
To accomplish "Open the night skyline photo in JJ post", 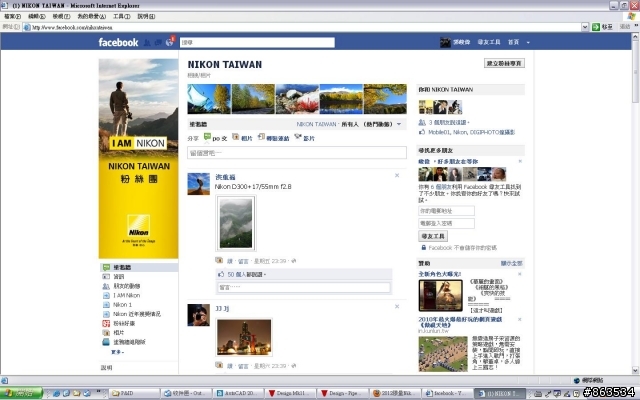I will (x=244, y=337).
